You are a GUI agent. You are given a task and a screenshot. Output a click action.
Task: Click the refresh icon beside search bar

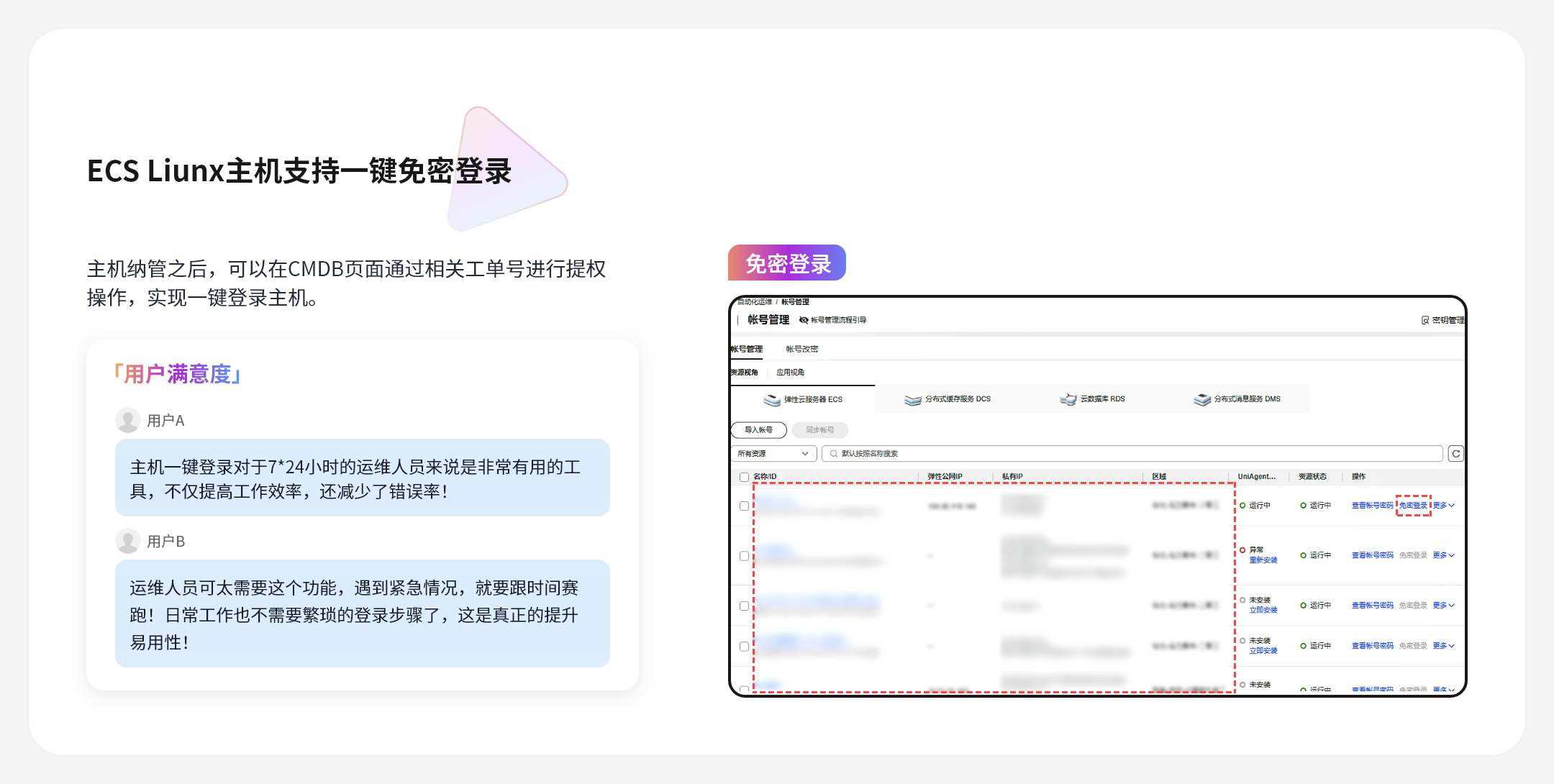tap(1455, 454)
